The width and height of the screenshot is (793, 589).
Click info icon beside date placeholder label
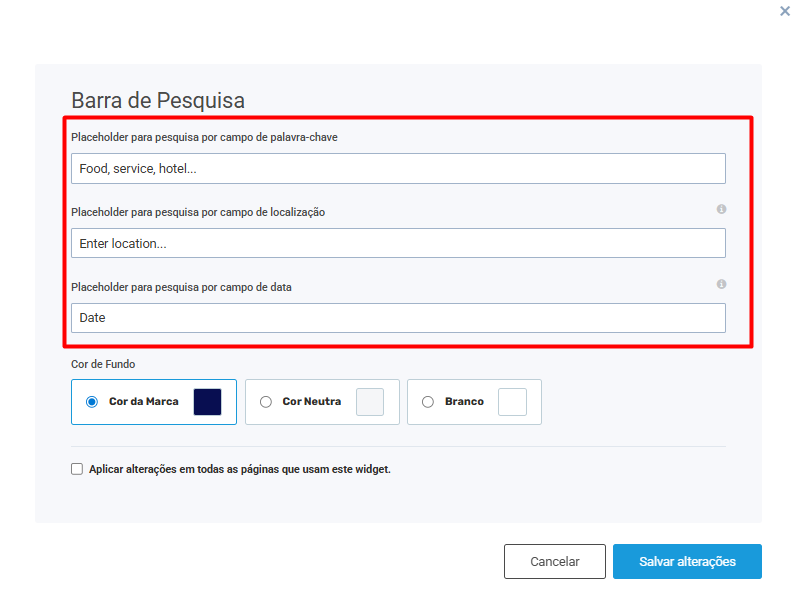click(721, 284)
